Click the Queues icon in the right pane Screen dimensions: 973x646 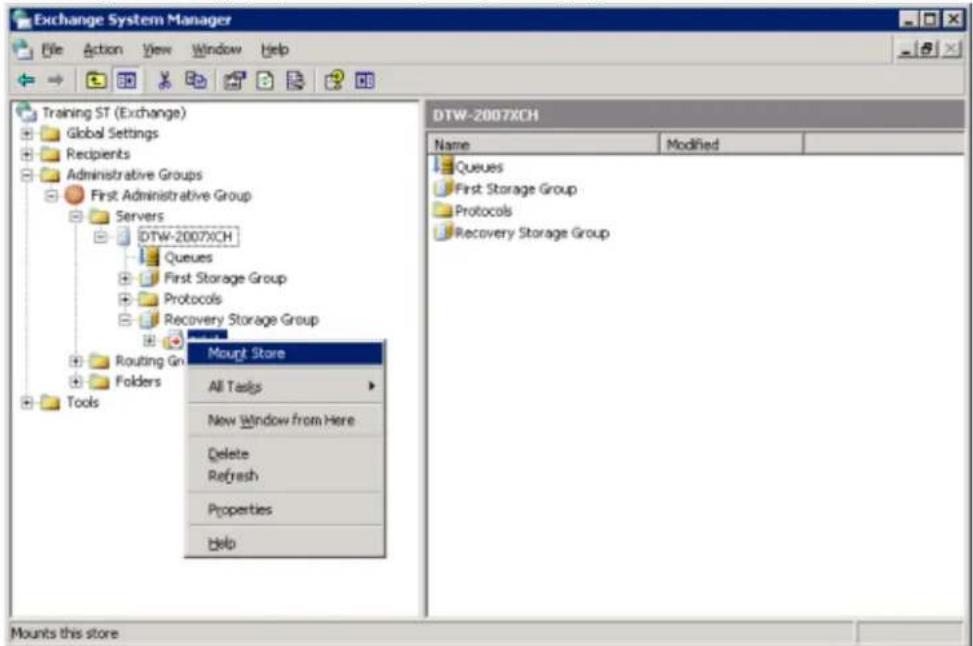(444, 166)
